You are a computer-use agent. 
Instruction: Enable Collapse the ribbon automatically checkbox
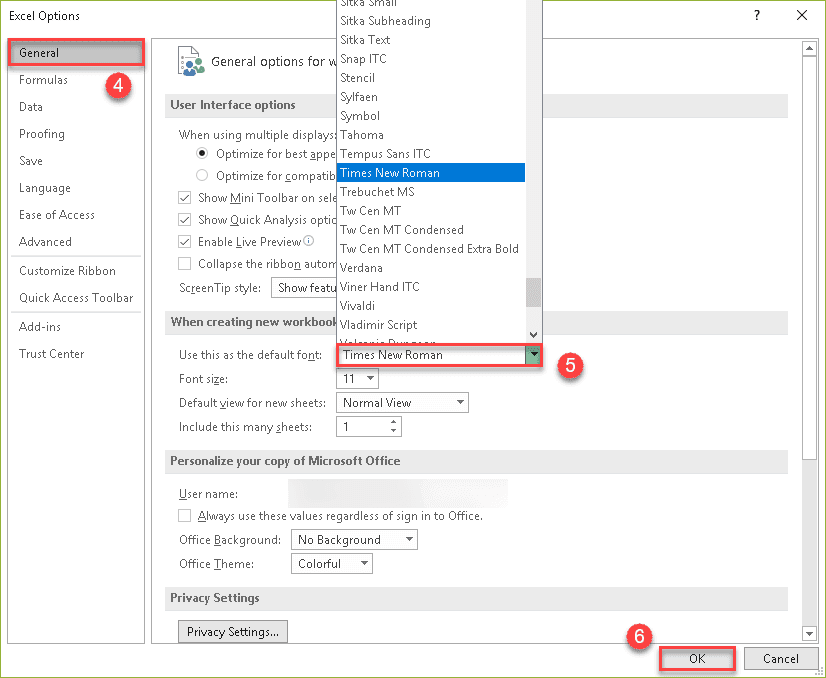[184, 263]
